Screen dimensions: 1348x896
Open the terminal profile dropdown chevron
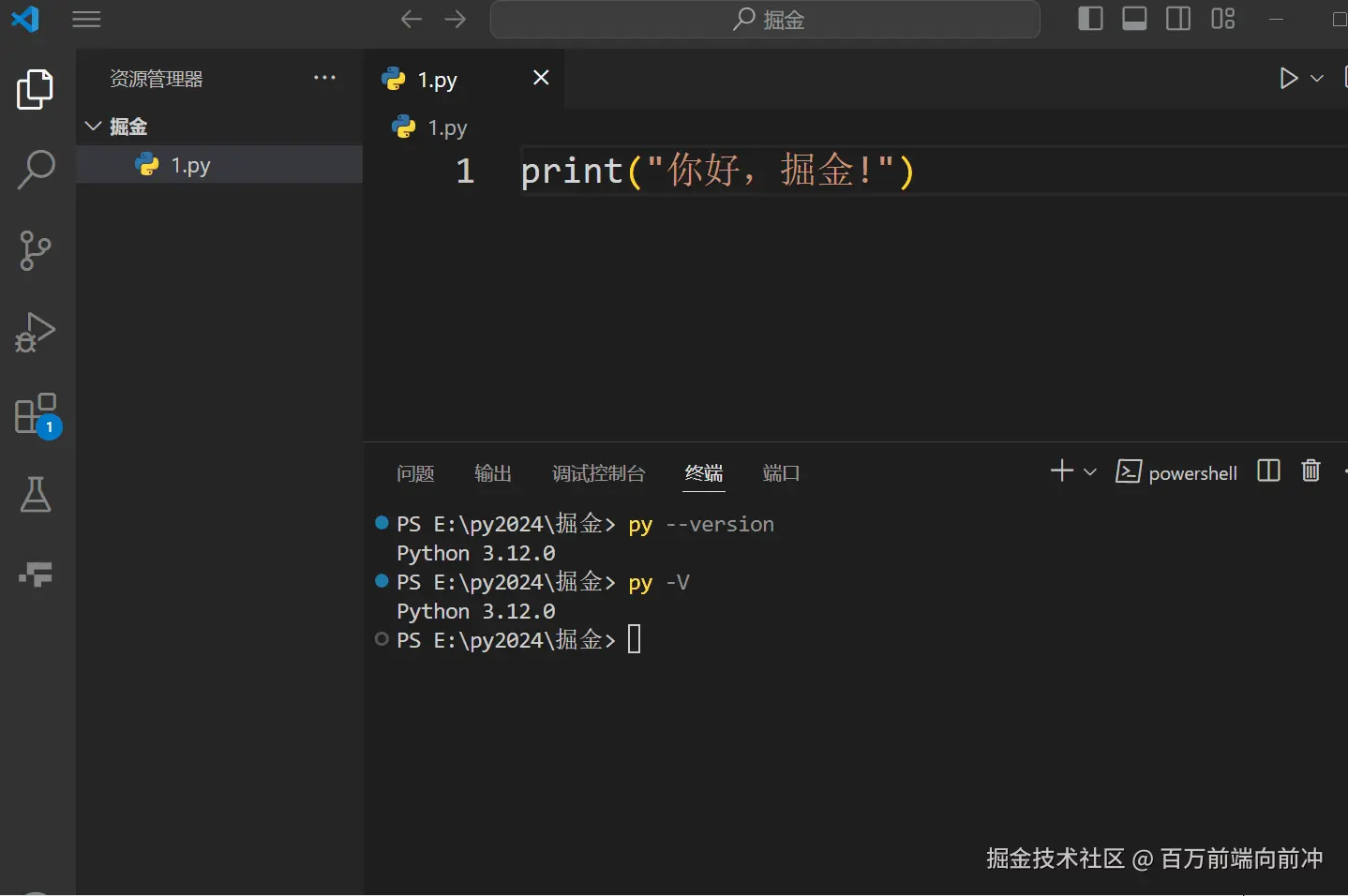[1088, 471]
